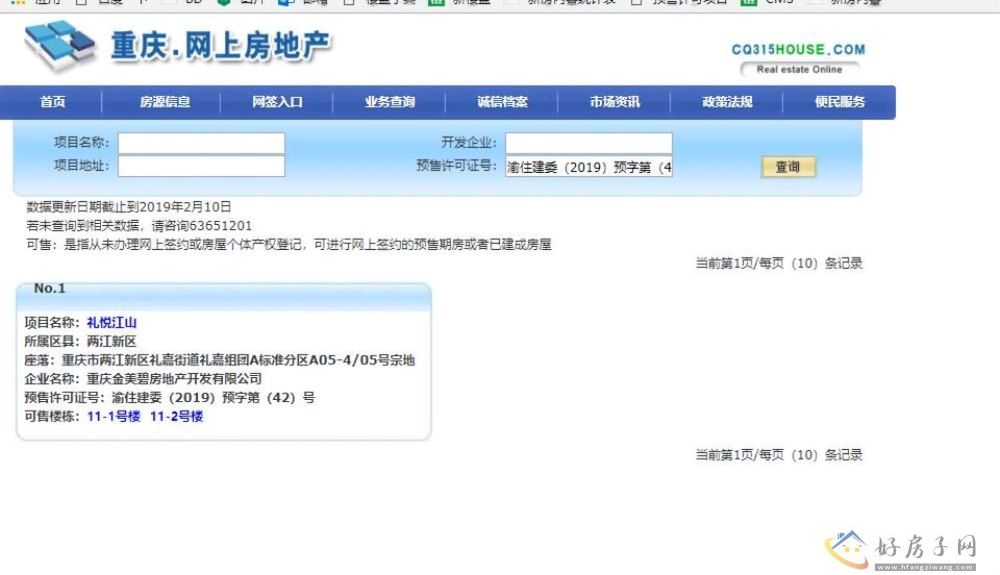Open the 诚信档案 menu
The image size is (1000, 575).
tap(502, 102)
